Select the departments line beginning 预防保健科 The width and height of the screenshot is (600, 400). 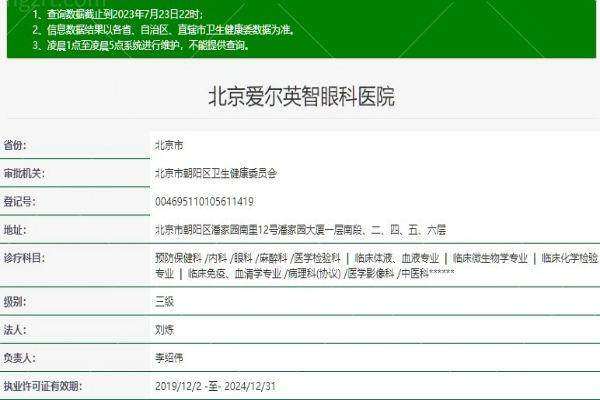pos(377,258)
